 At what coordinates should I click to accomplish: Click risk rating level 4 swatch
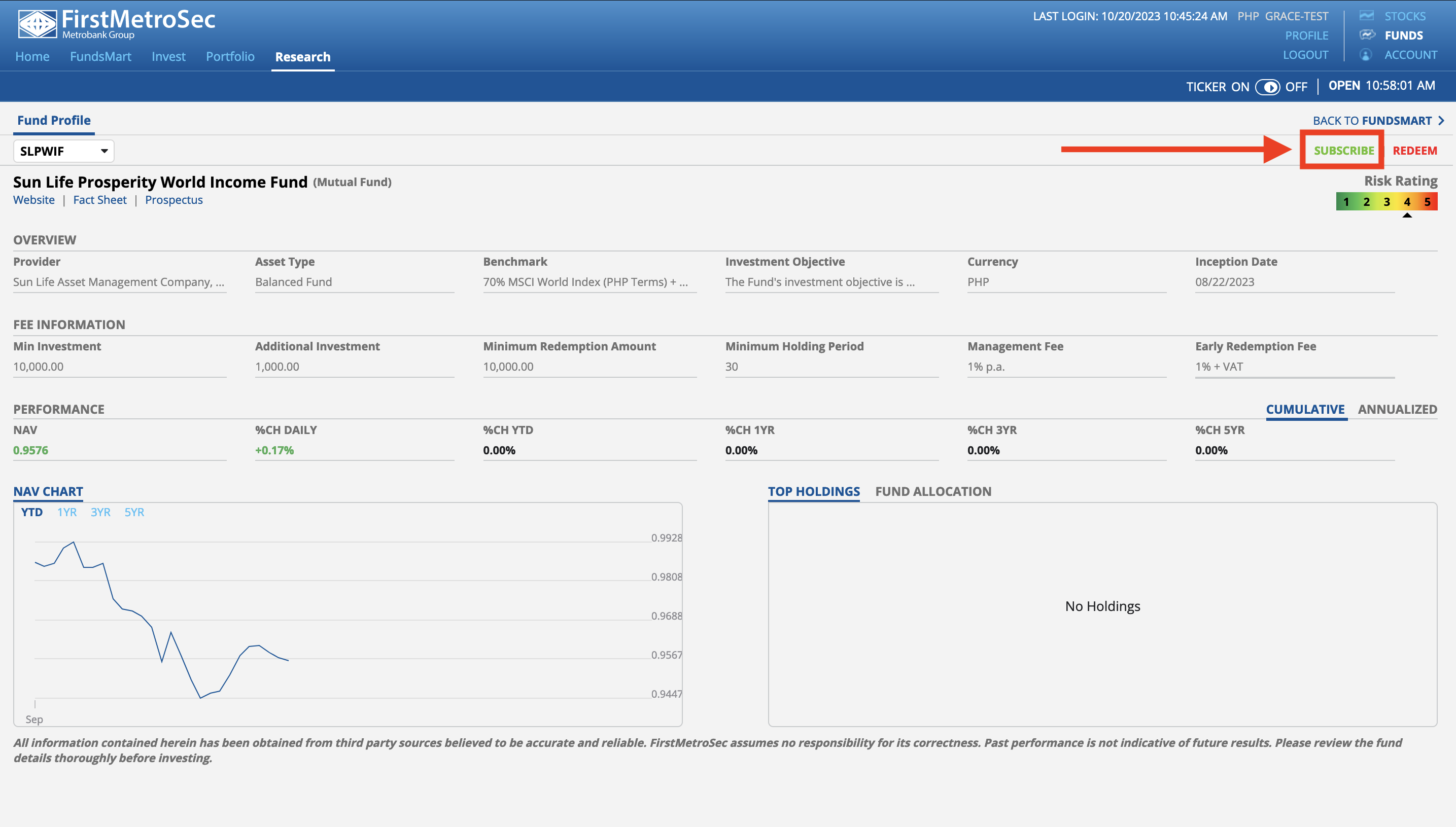(1407, 202)
